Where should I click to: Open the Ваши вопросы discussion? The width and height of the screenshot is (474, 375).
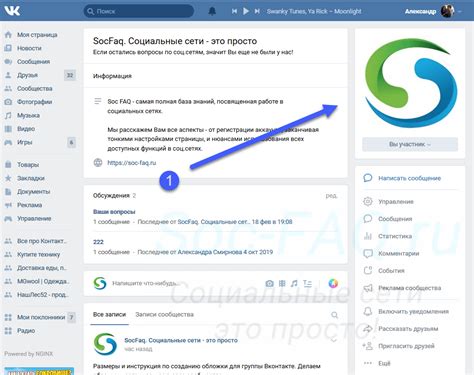[114, 212]
